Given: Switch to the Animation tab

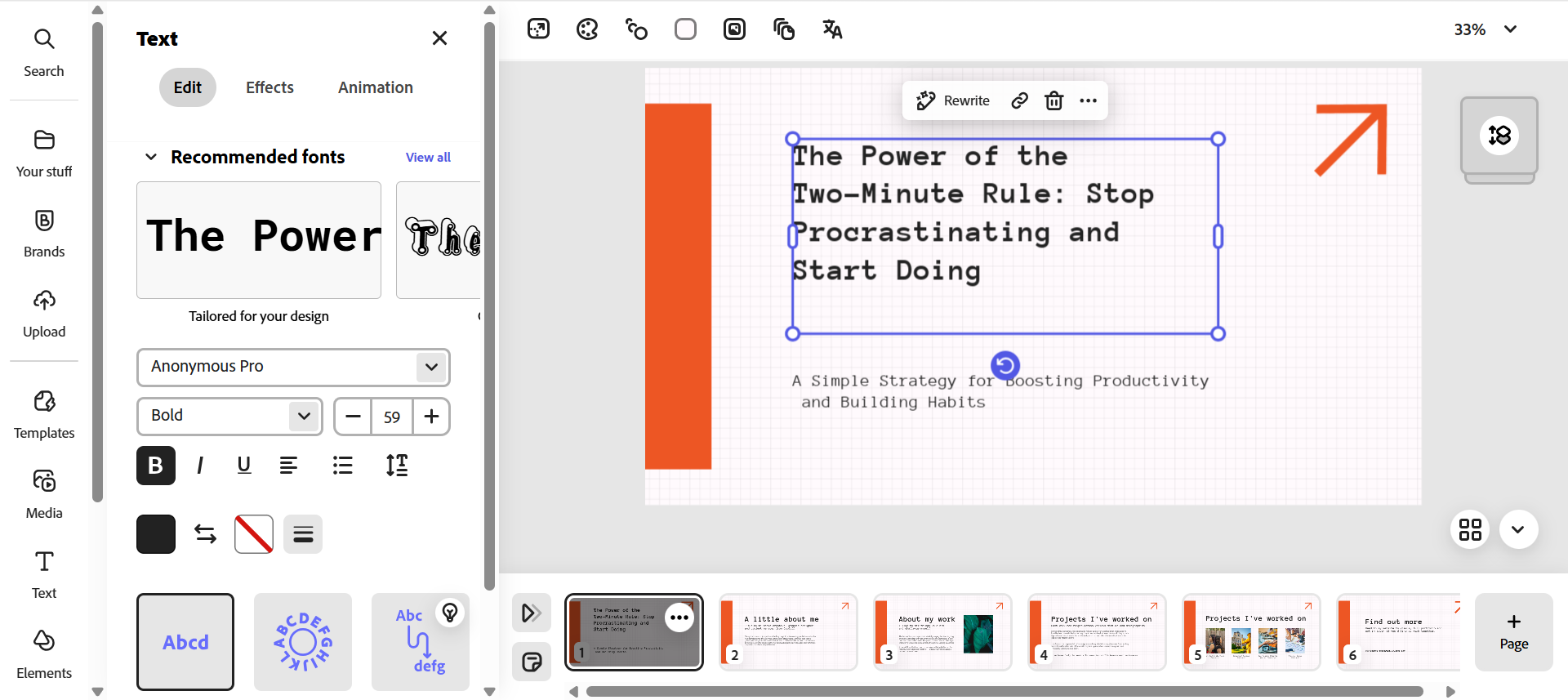Looking at the screenshot, I should [x=376, y=87].
